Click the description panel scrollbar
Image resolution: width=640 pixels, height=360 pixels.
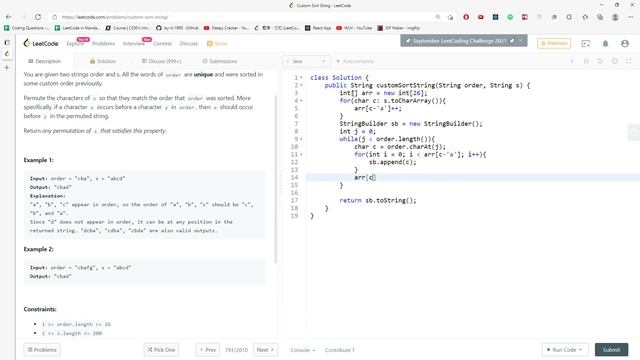(x=276, y=180)
